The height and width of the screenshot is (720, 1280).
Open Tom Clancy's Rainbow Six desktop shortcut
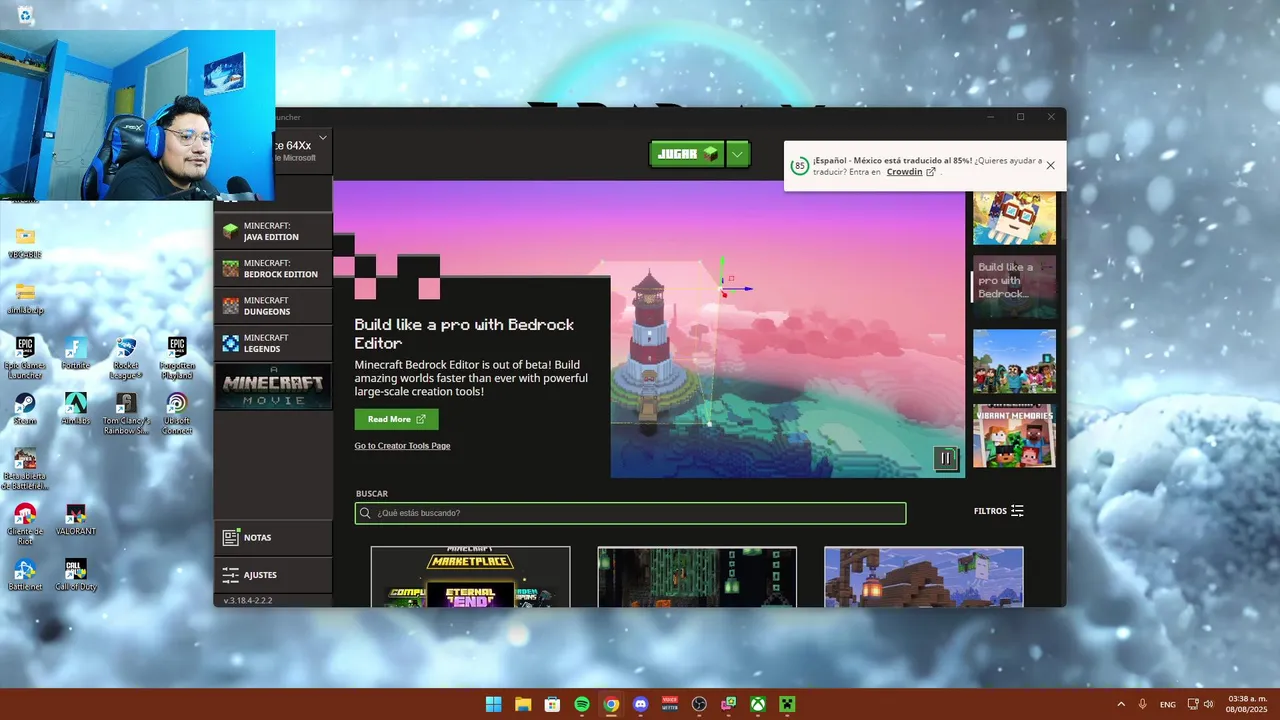(126, 413)
